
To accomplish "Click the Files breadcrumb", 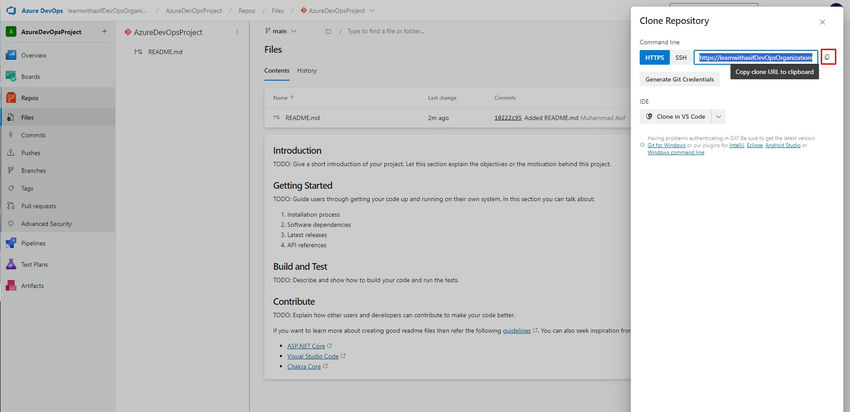I will 278,11.
